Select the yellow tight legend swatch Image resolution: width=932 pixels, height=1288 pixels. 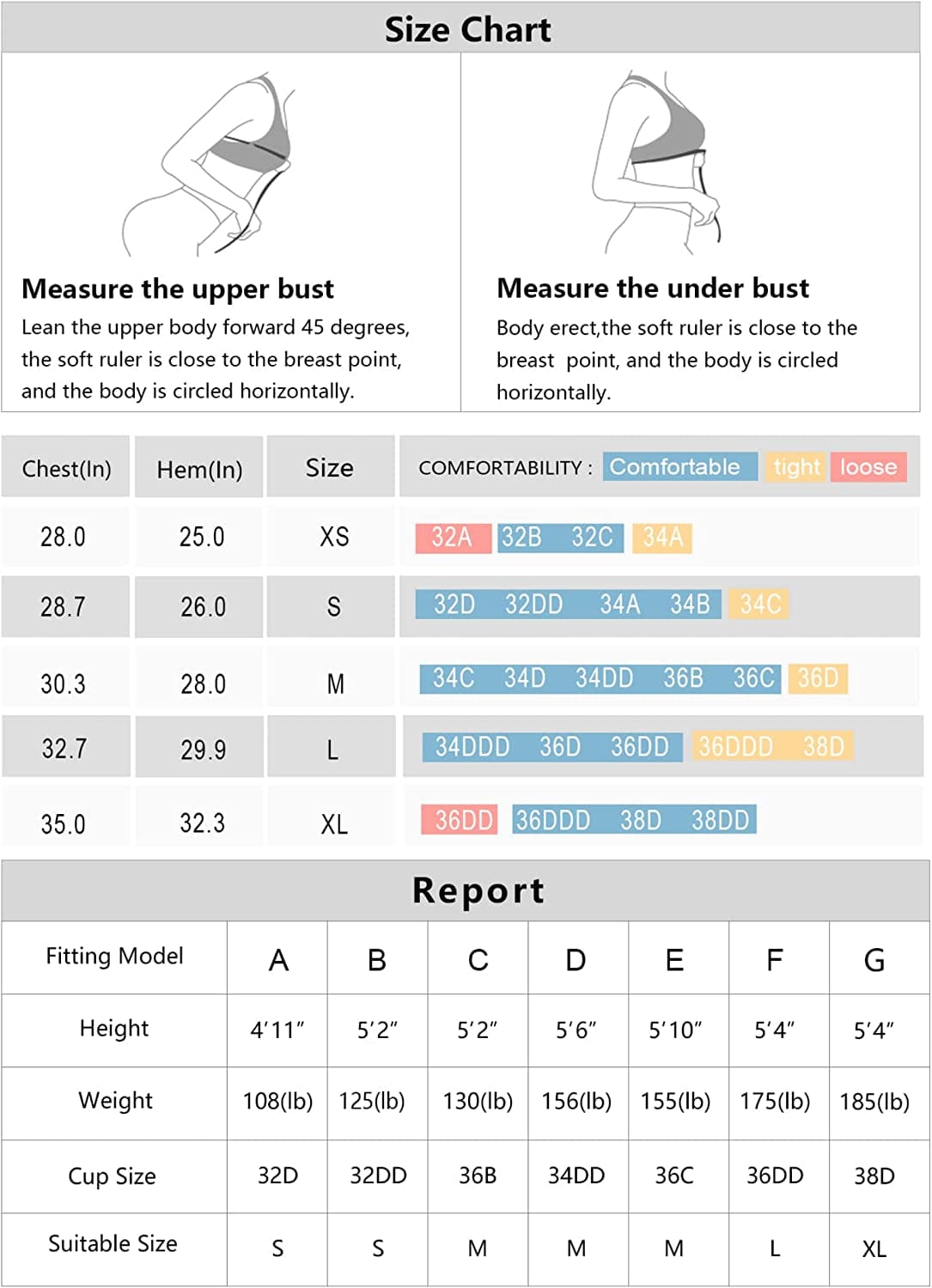(x=796, y=467)
